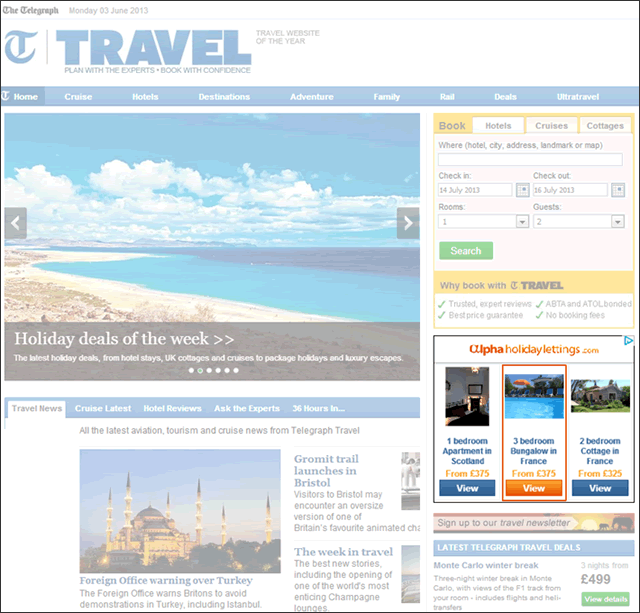The image size is (640, 613).
Task: Click the AdChoices icon on advert
Action: [629, 341]
